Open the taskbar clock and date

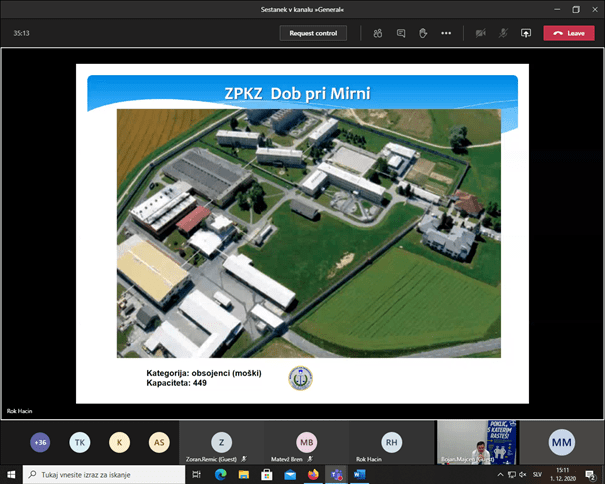(x=563, y=474)
